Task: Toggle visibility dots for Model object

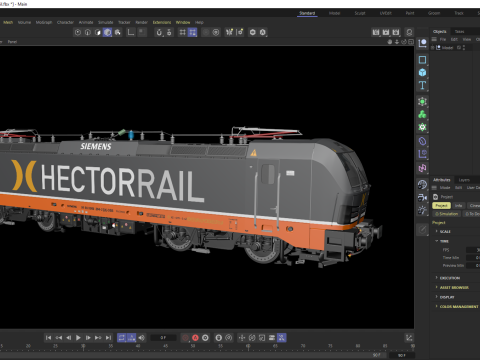Action: pos(464,48)
